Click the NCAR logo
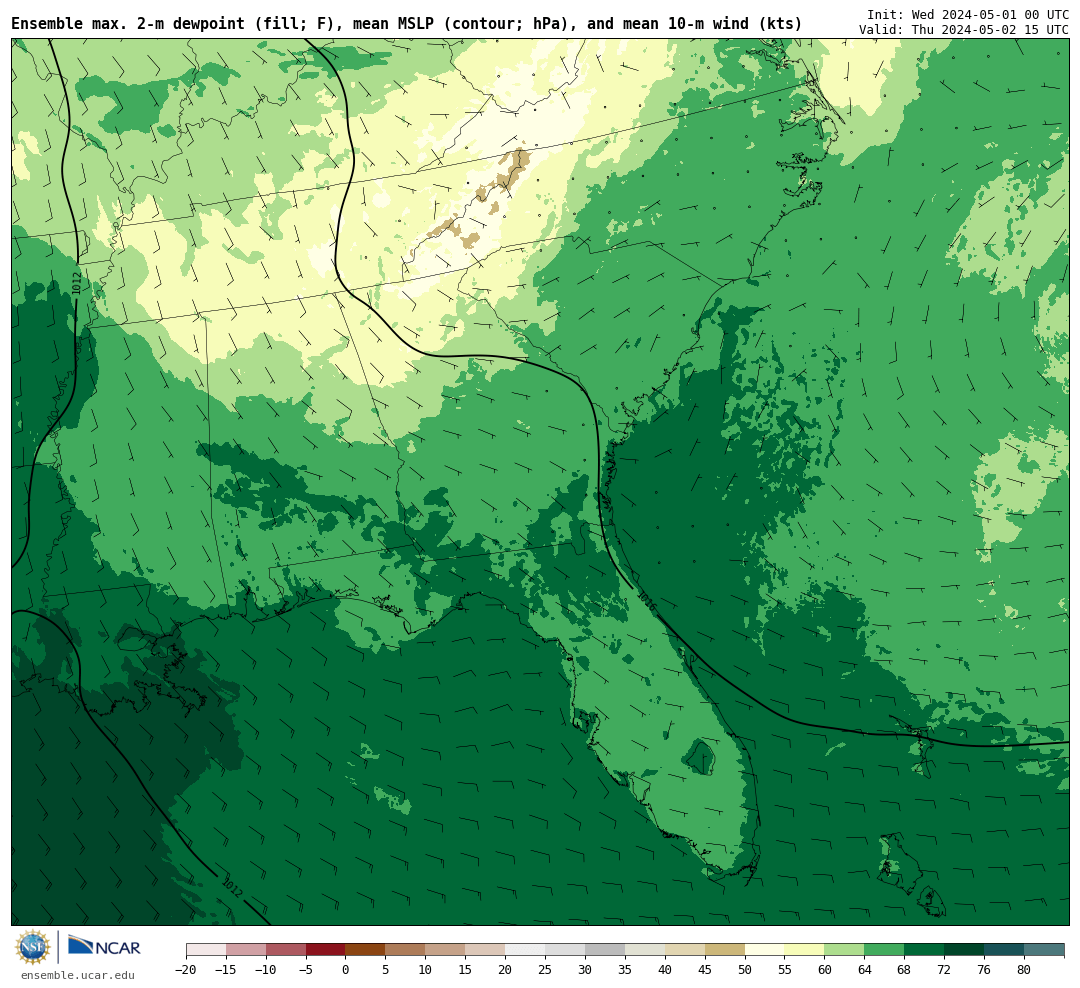The width and height of the screenshot is (1080, 988). (104, 946)
